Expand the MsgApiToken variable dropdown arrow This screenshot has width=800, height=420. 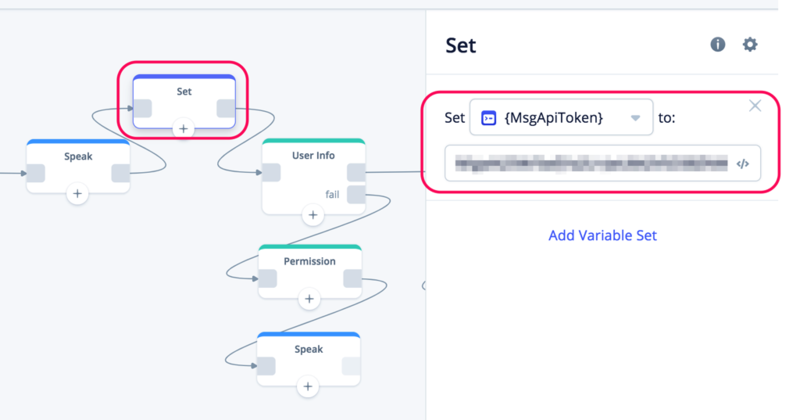635,118
